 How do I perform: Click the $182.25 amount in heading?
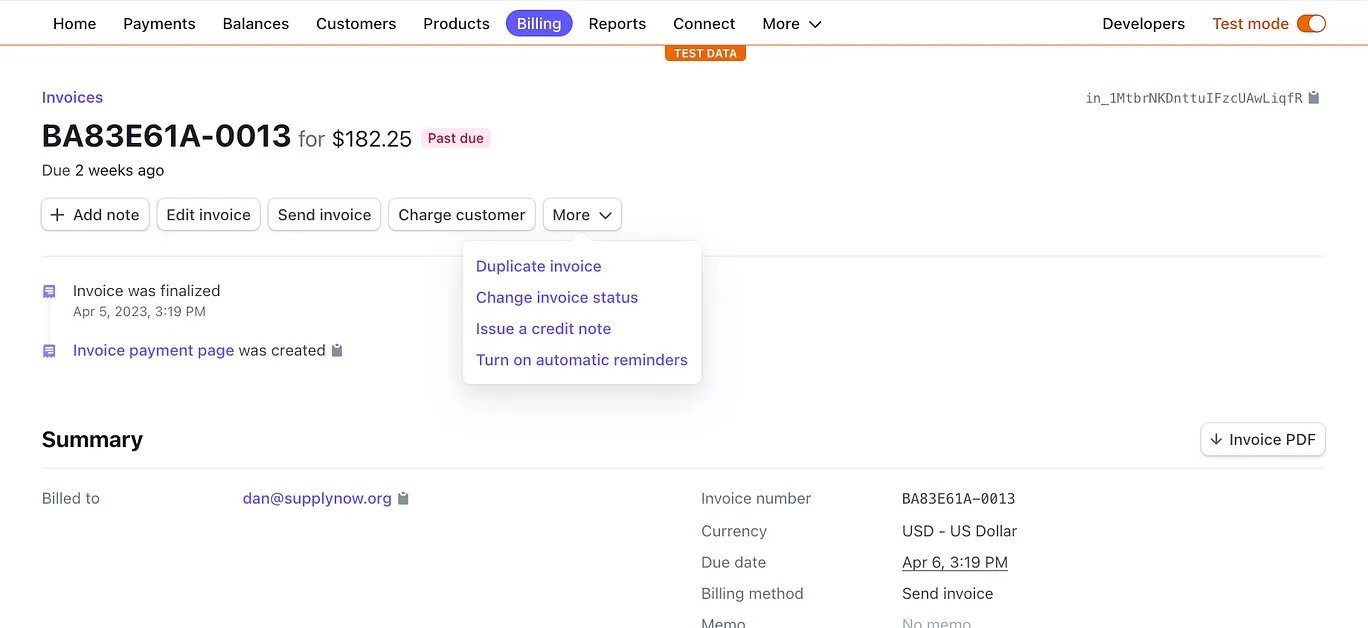pos(372,139)
